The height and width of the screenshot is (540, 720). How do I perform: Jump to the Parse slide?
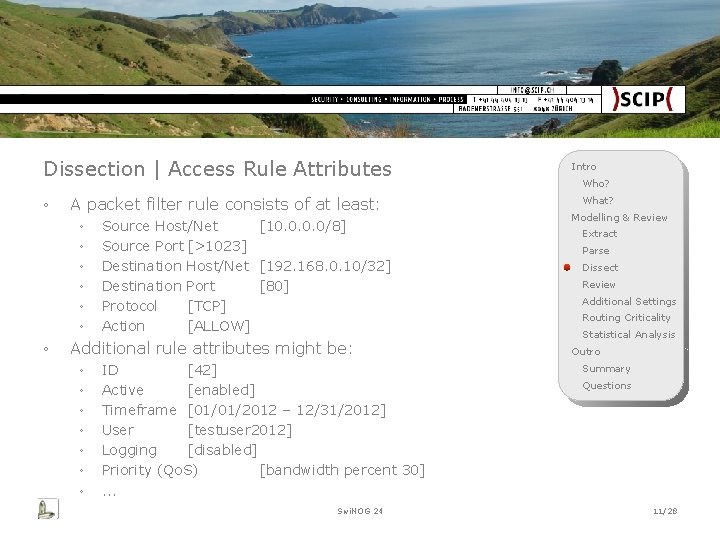[596, 251]
